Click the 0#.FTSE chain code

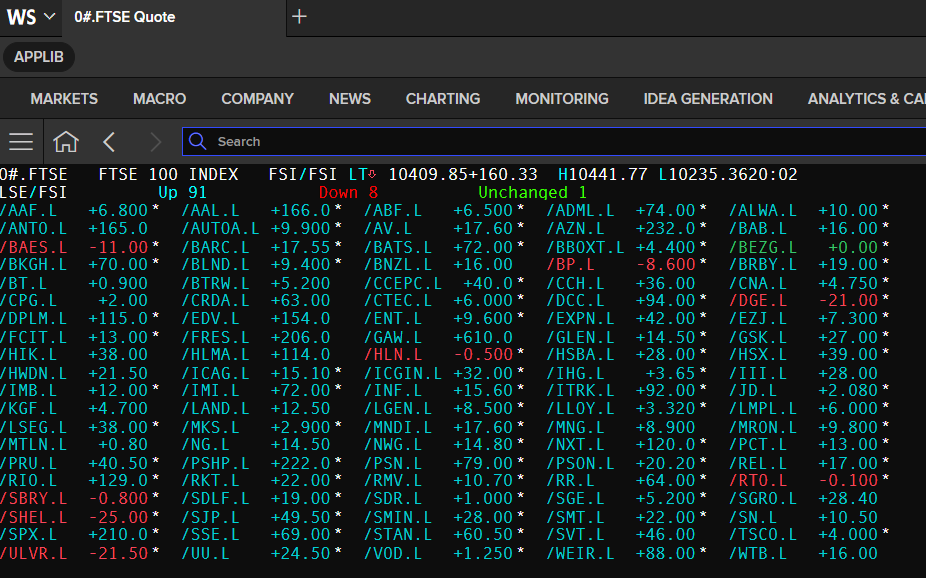tap(34, 175)
